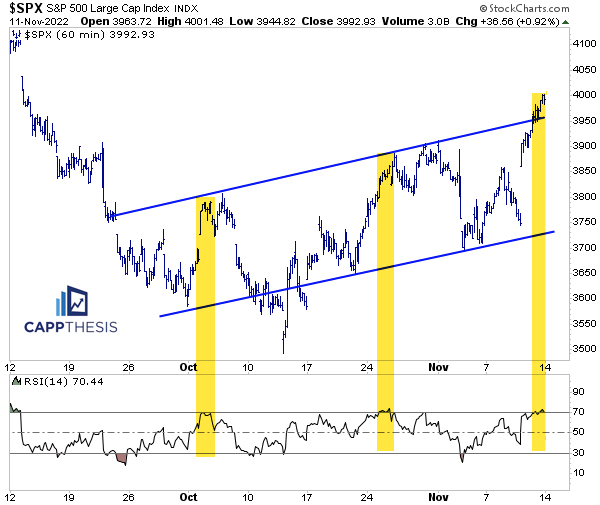Click the RSI 70 axis label

(x=578, y=412)
